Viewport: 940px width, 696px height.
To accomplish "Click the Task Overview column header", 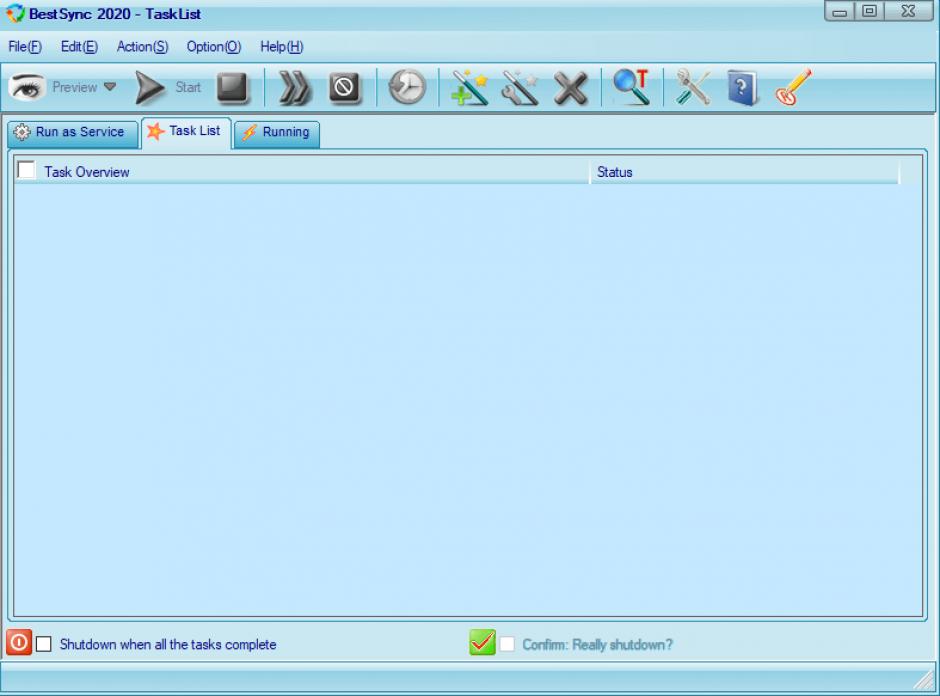I will [x=302, y=171].
